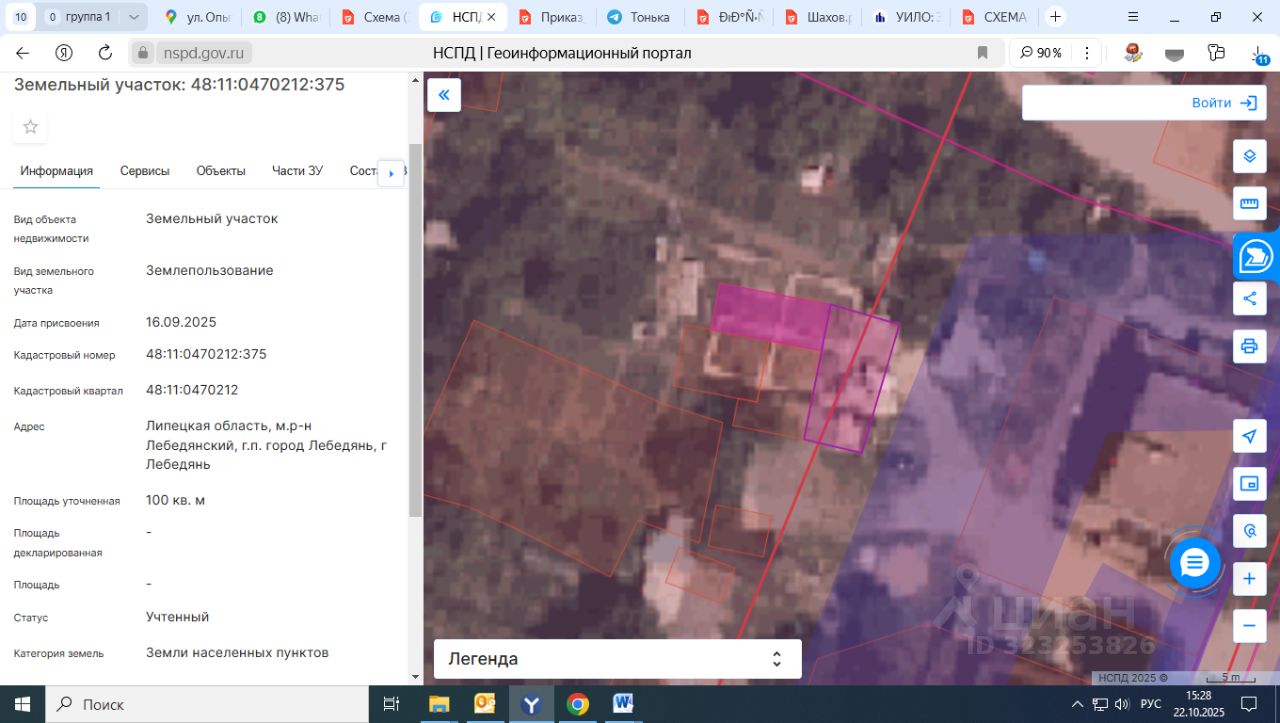
Task: Print the map with the printer icon
Action: click(x=1249, y=346)
